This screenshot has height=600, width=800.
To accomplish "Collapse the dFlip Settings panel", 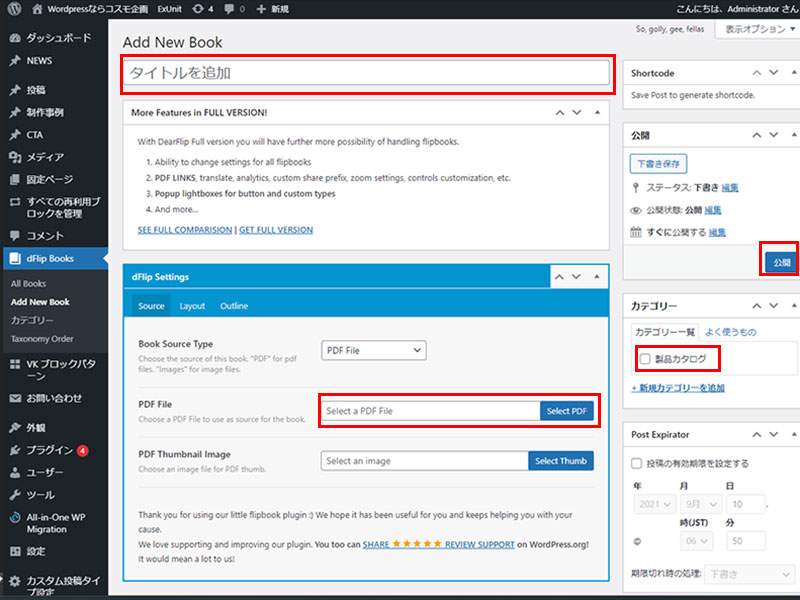I will (x=597, y=277).
